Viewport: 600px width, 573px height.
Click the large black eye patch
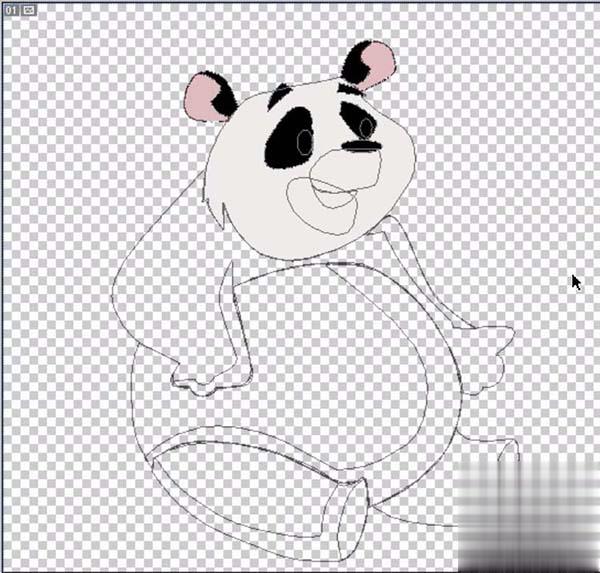[289, 138]
